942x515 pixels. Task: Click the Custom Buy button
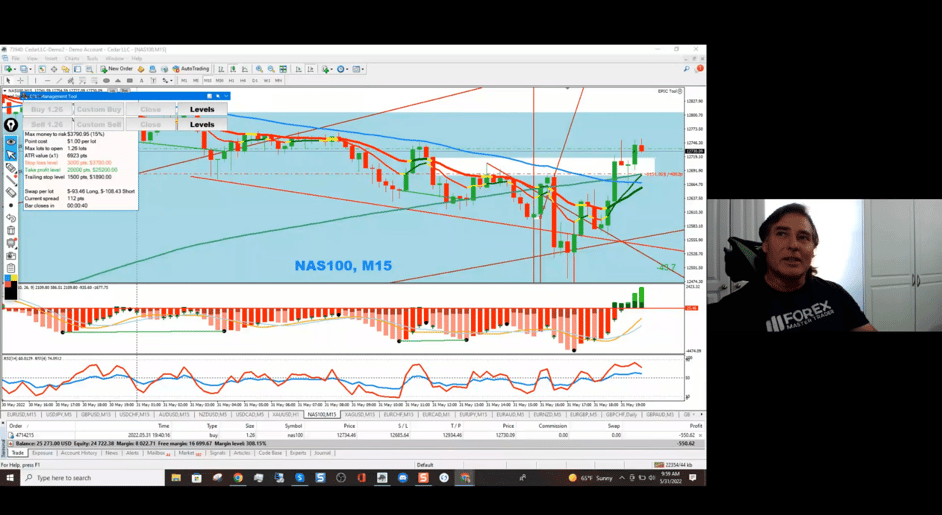[x=99, y=109]
